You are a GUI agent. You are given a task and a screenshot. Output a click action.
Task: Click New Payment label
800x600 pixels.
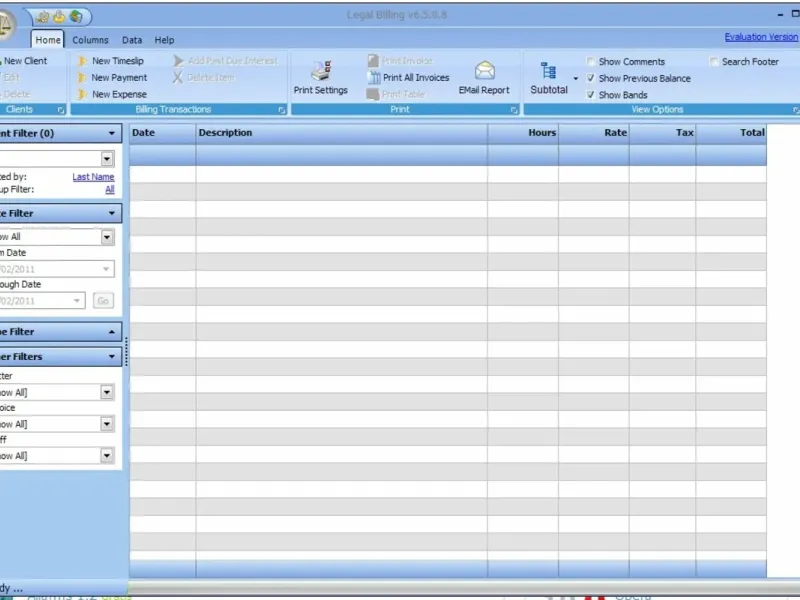coord(119,78)
